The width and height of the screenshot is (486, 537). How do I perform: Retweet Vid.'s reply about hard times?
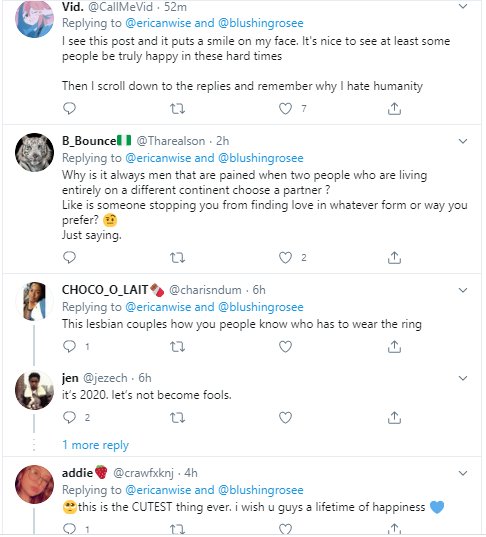(177, 109)
